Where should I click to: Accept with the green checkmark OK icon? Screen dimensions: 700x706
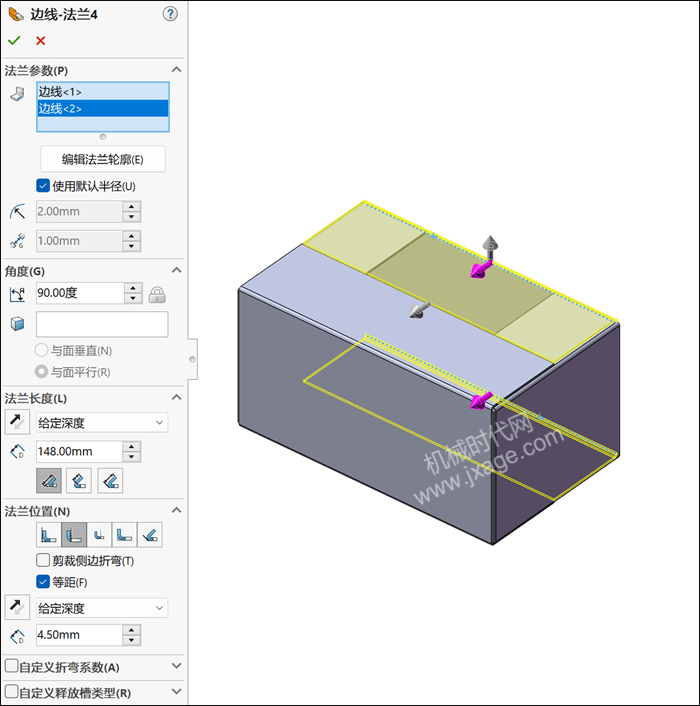[x=14, y=41]
